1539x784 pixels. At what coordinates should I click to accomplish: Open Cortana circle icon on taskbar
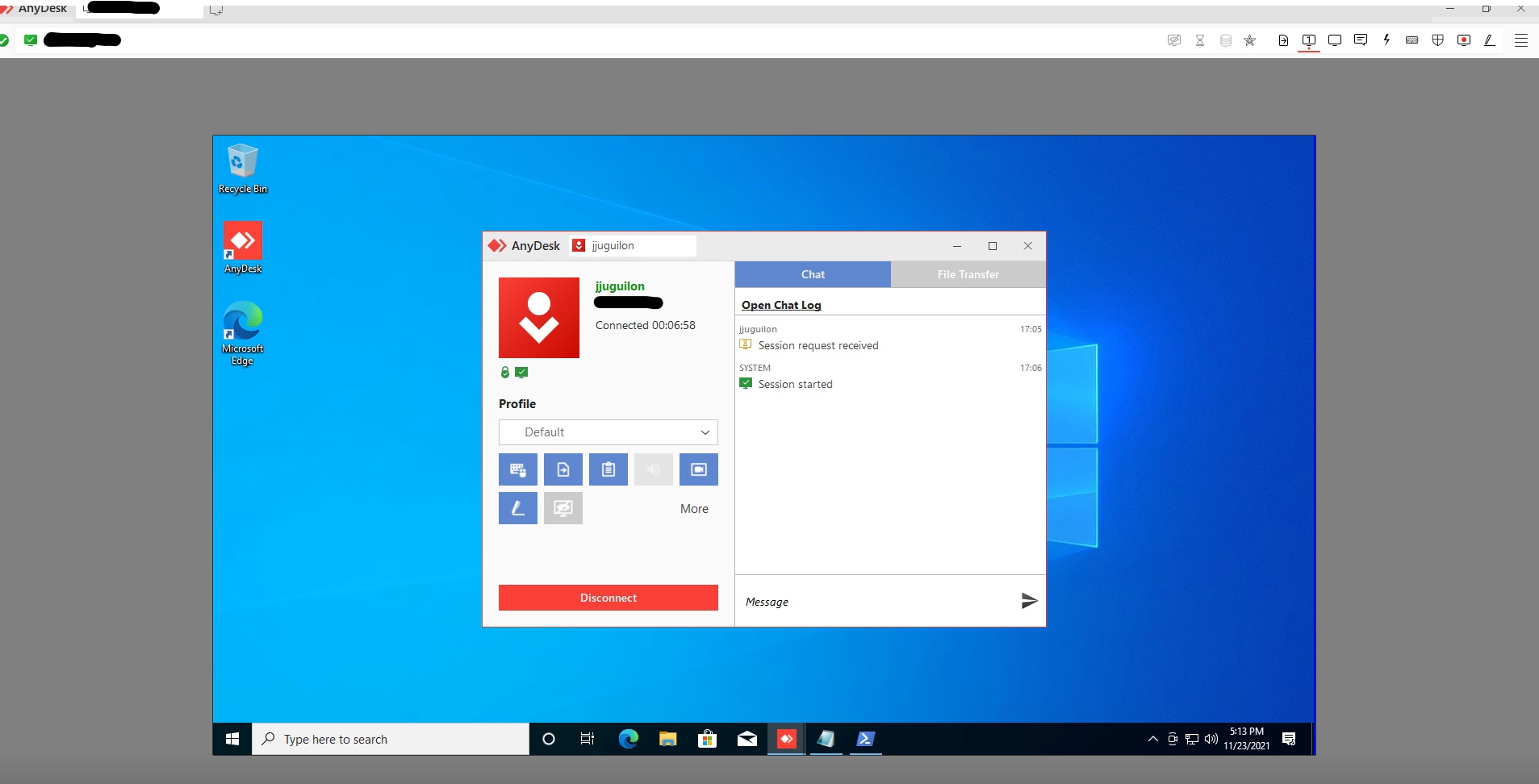click(549, 739)
